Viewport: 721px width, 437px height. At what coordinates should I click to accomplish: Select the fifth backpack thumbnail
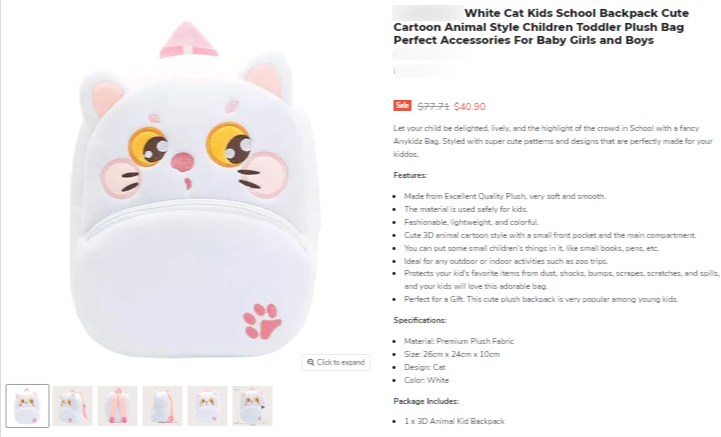point(207,406)
